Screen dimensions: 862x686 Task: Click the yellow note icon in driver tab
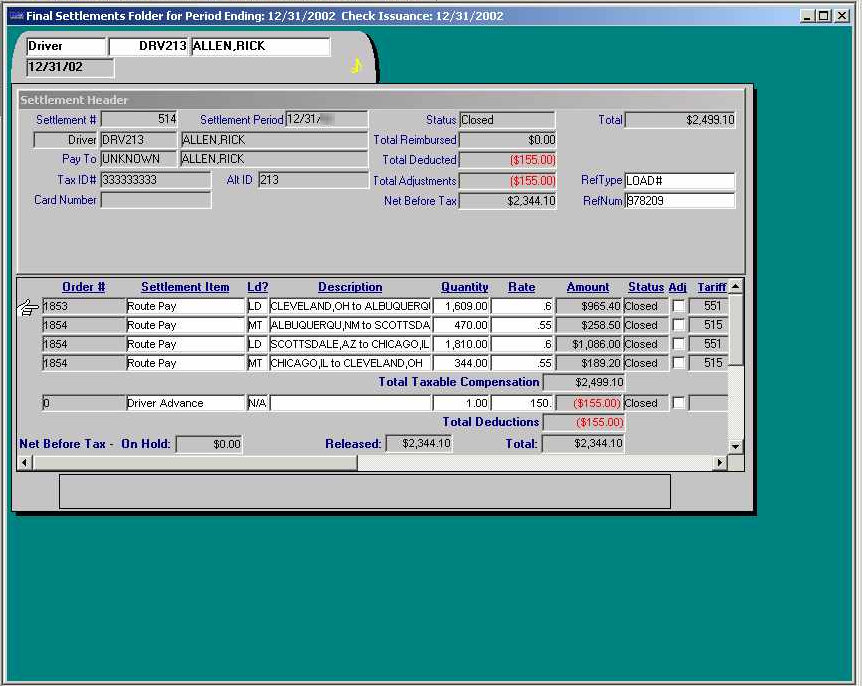(356, 66)
